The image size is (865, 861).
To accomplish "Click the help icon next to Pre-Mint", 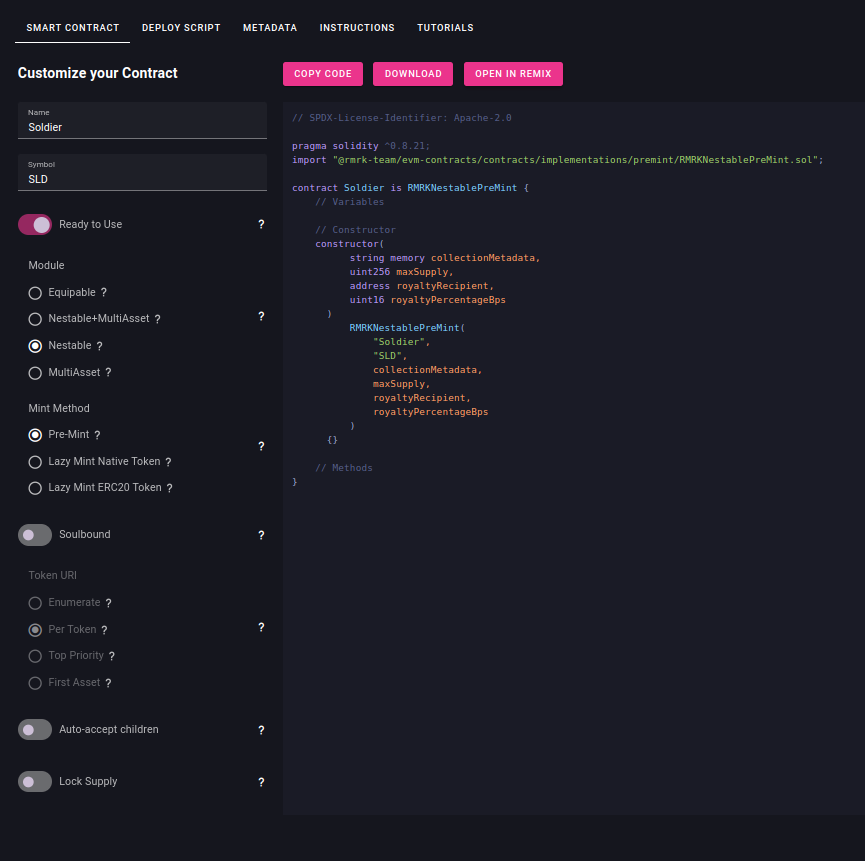I will point(97,435).
